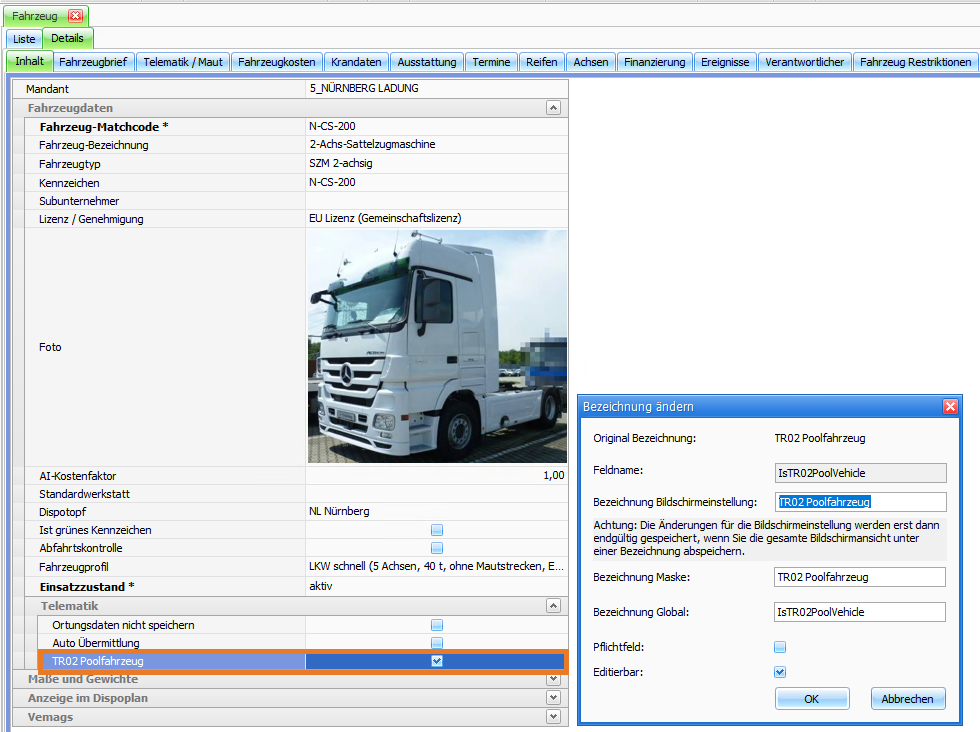
Task: Expand the Maße und Gewichte section
Action: (x=553, y=680)
